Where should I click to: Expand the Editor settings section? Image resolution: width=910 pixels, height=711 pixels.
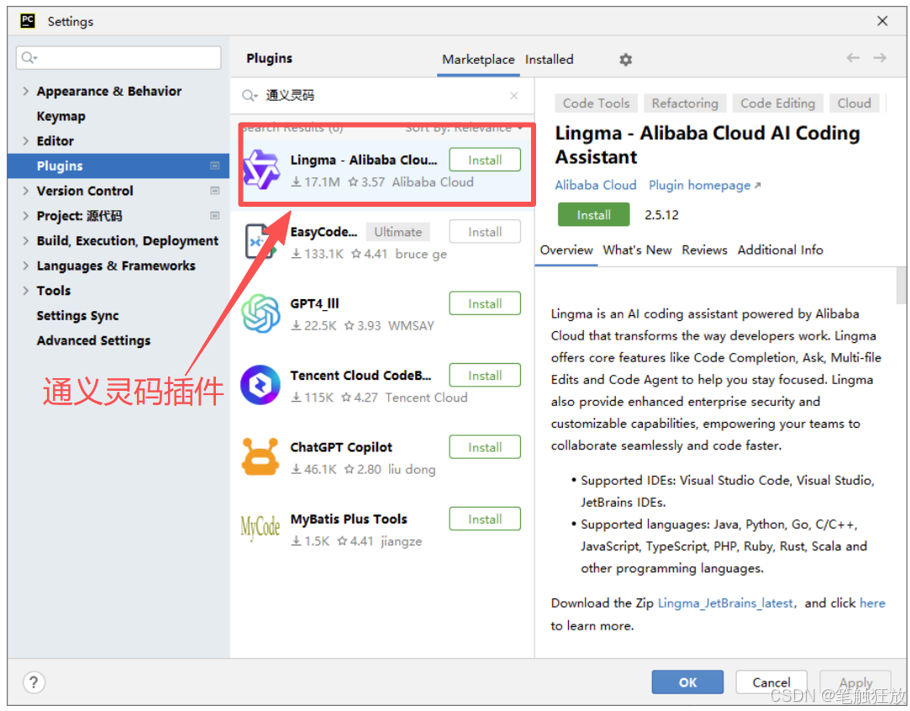point(26,141)
